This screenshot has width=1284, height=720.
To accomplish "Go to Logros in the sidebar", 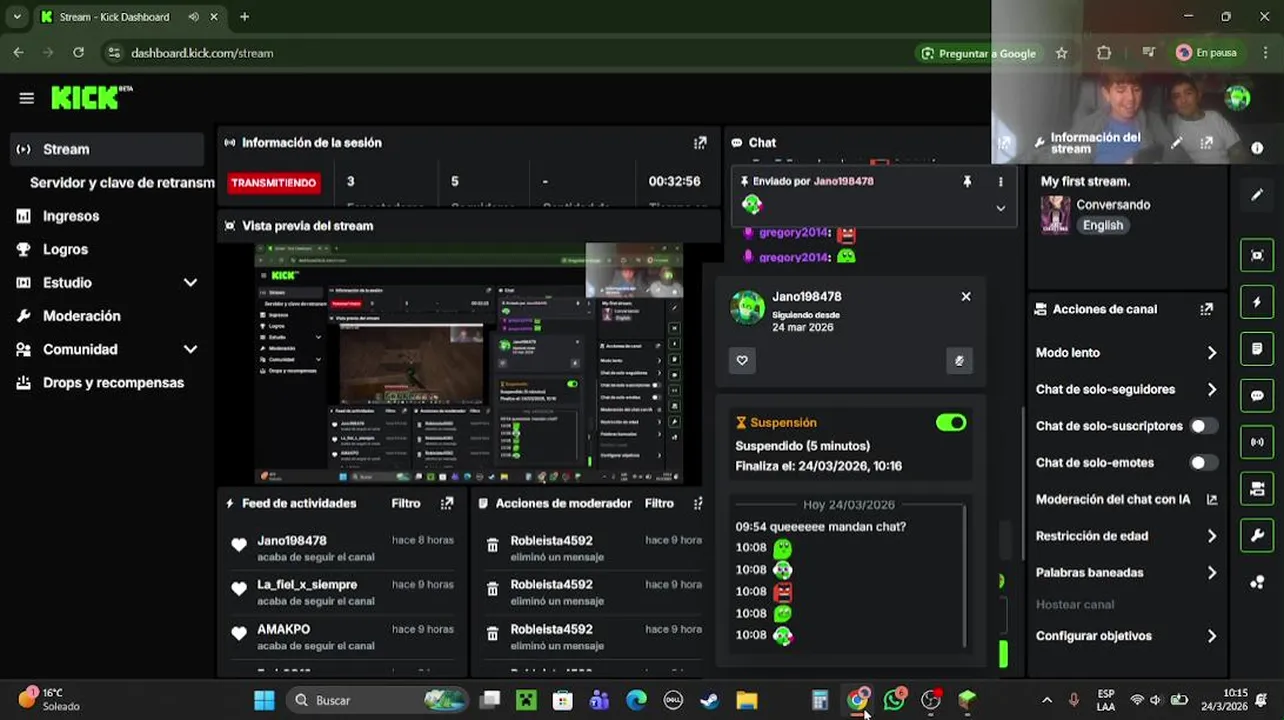I will click(x=65, y=250).
